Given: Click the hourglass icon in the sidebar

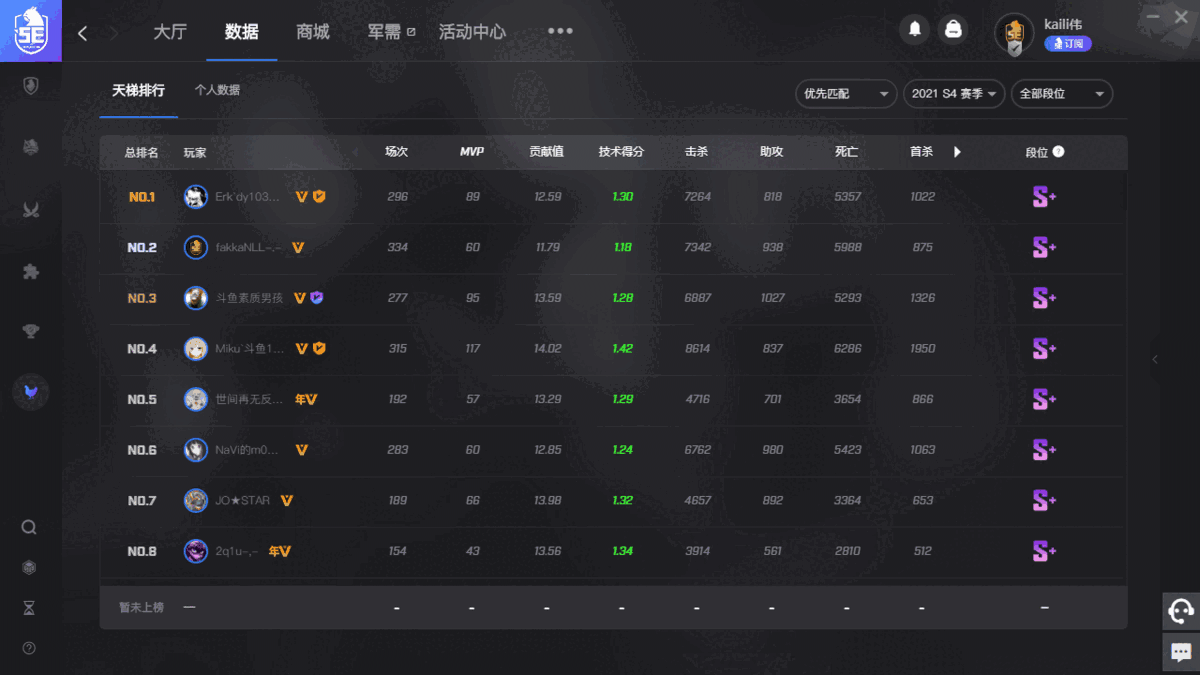Looking at the screenshot, I should (29, 607).
